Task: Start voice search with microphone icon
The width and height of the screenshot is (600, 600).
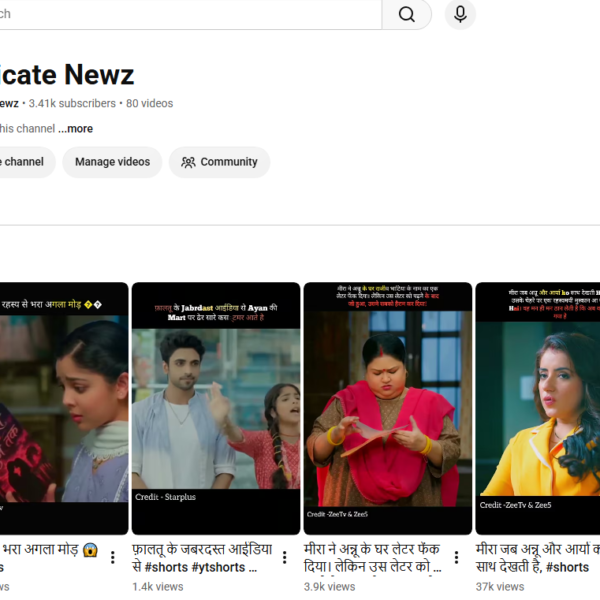Action: 460,15
